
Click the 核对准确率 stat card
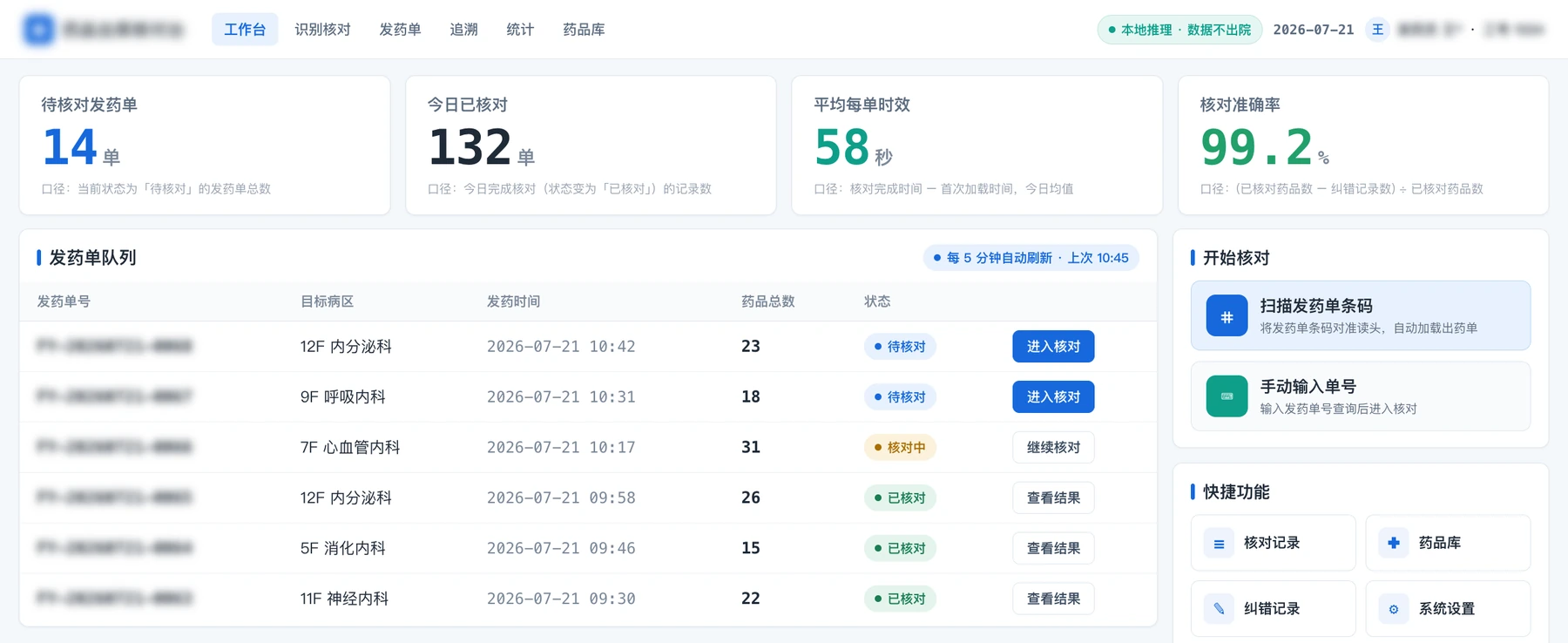point(1362,145)
